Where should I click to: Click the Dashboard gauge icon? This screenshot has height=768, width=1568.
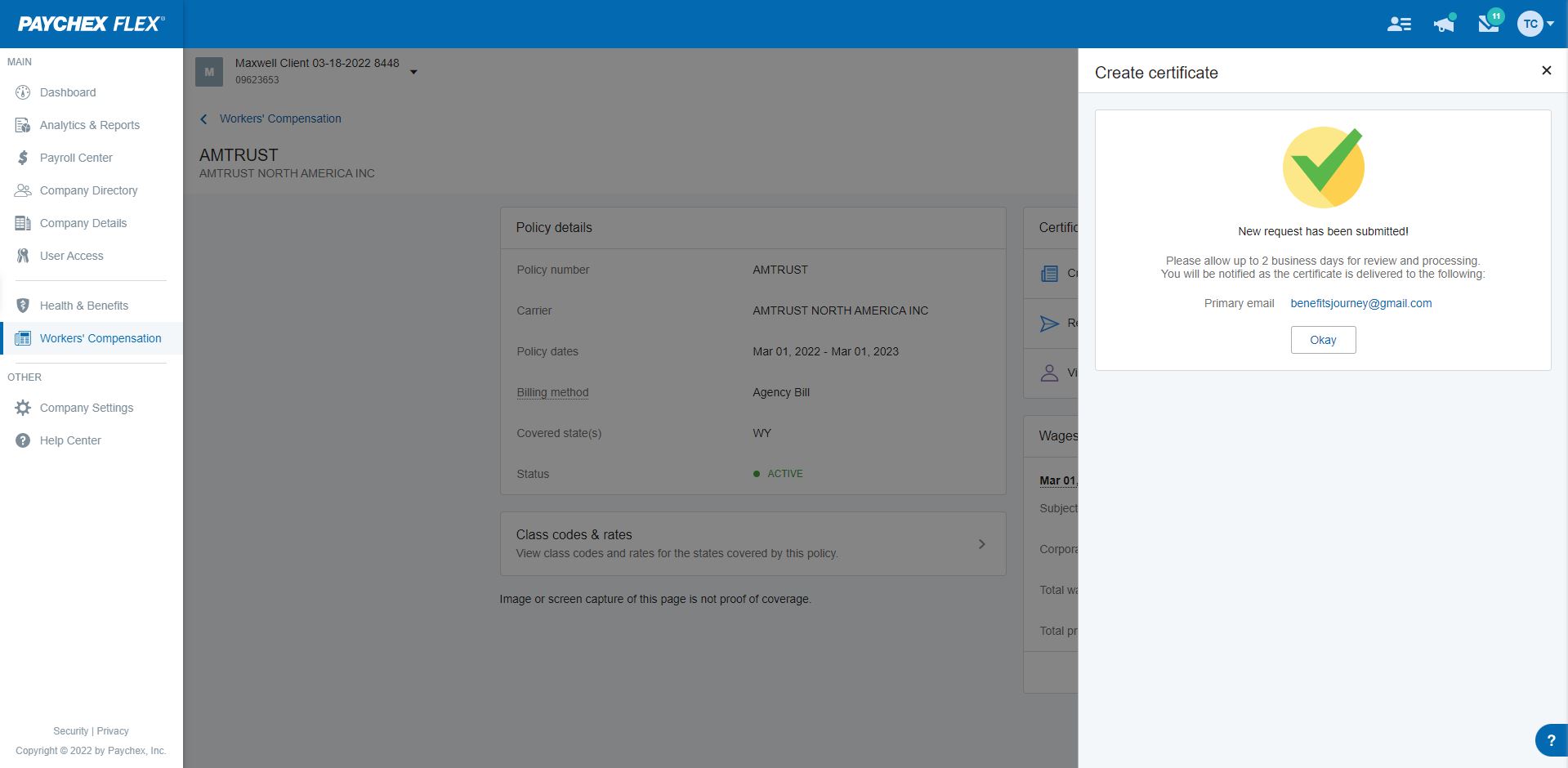[23, 92]
